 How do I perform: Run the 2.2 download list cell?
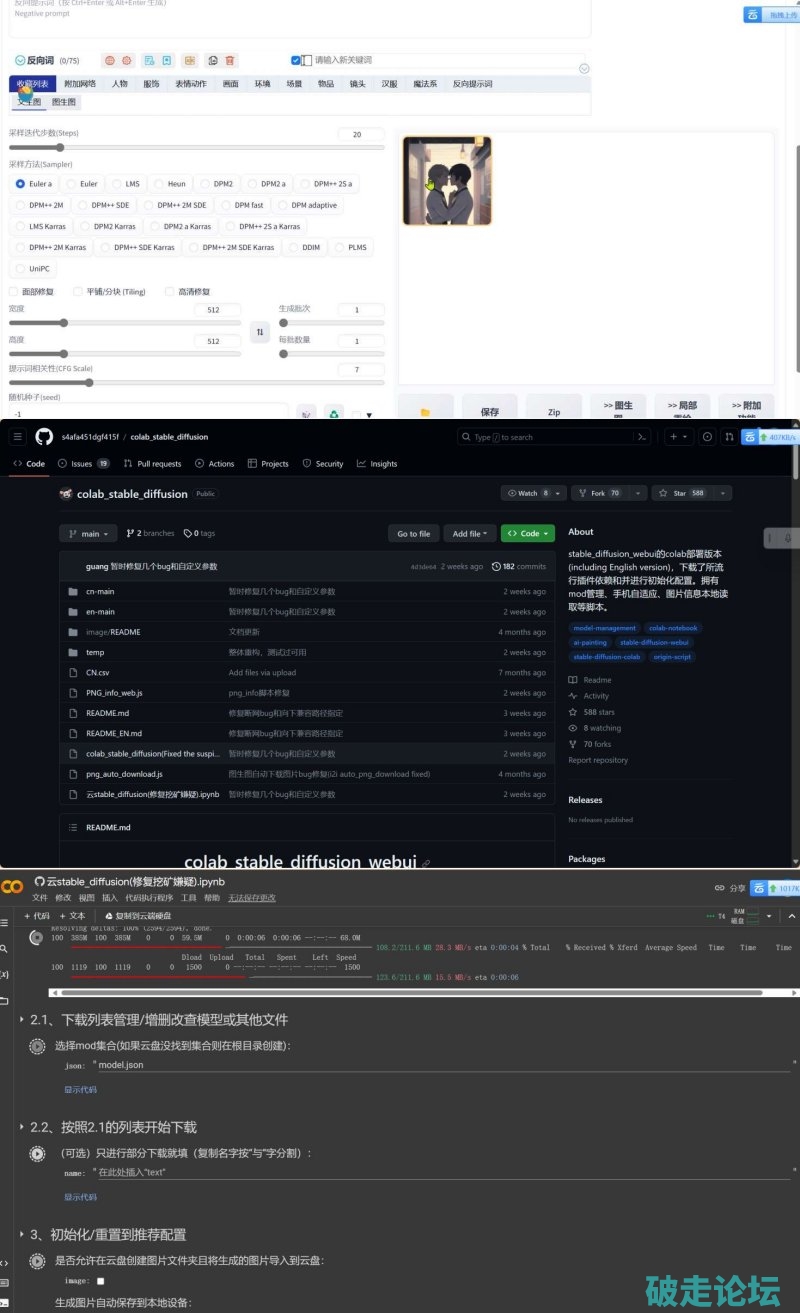tap(37, 1153)
